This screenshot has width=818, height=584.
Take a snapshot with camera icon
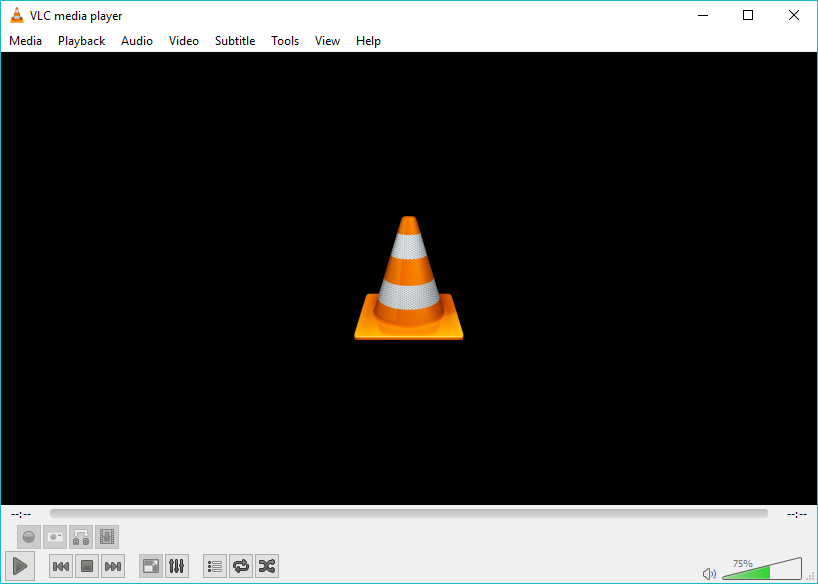coord(55,537)
